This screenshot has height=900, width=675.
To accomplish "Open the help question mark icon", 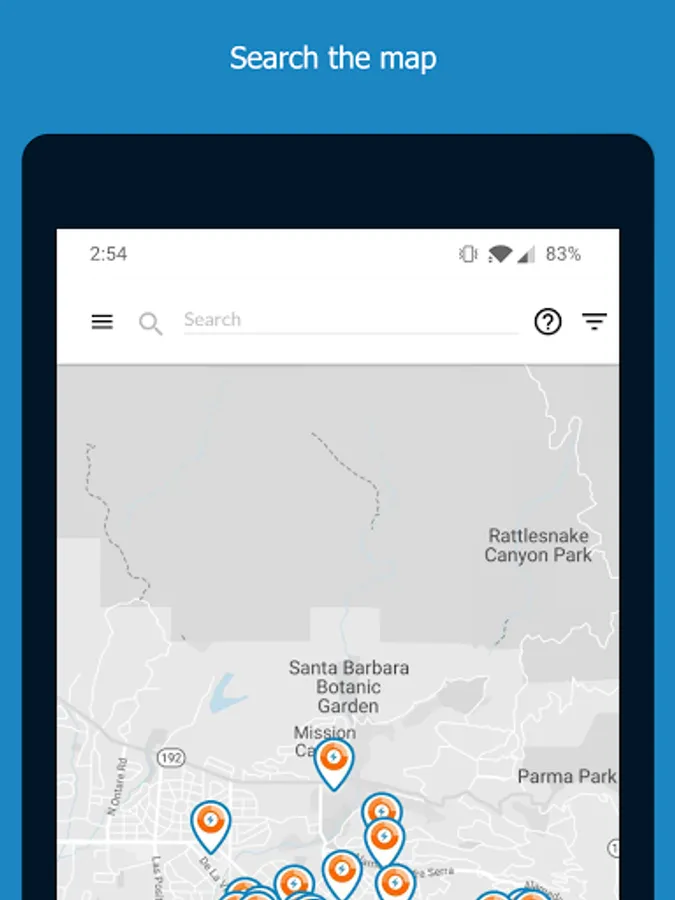I will 548,322.
